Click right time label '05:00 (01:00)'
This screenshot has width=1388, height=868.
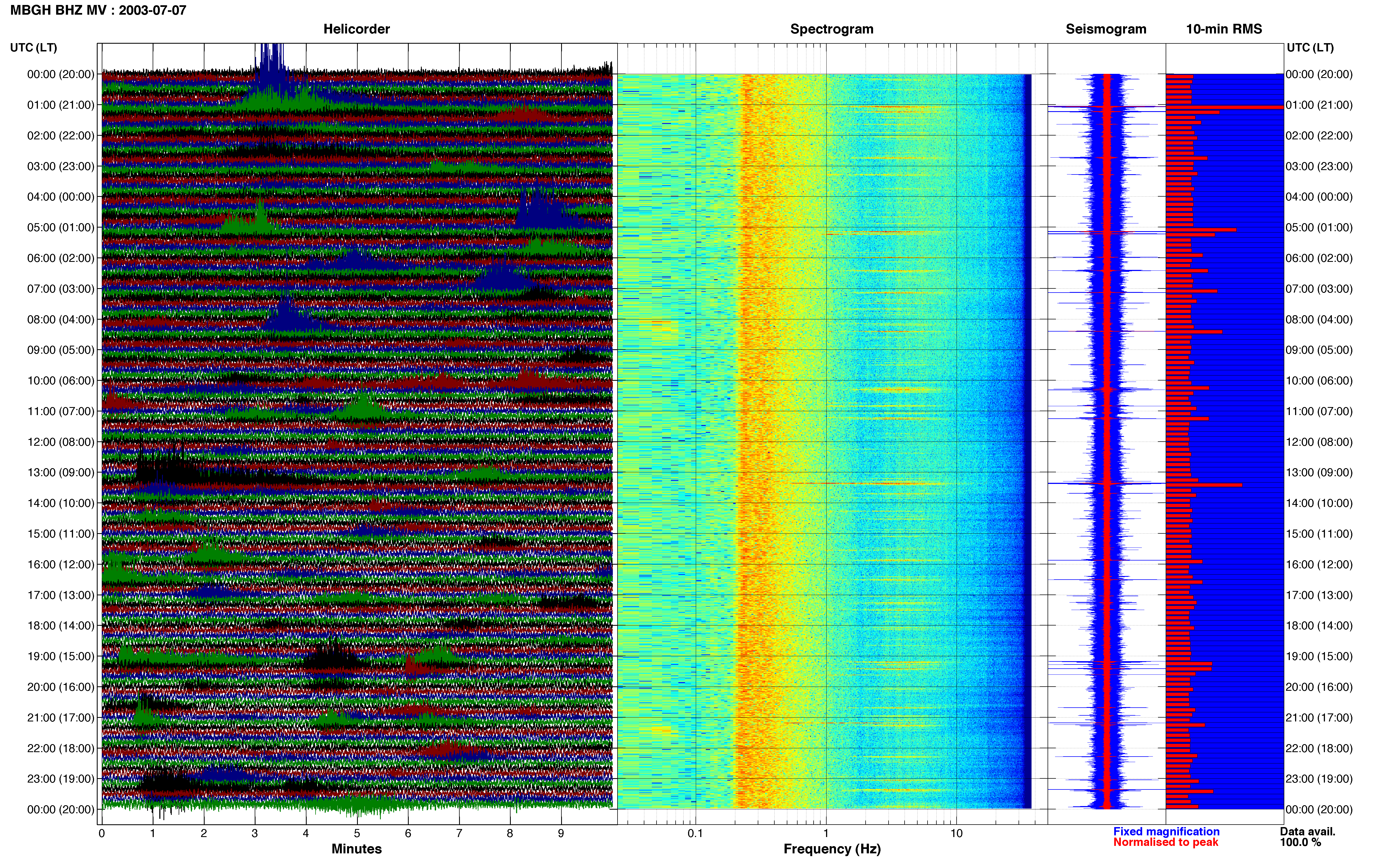point(1319,227)
